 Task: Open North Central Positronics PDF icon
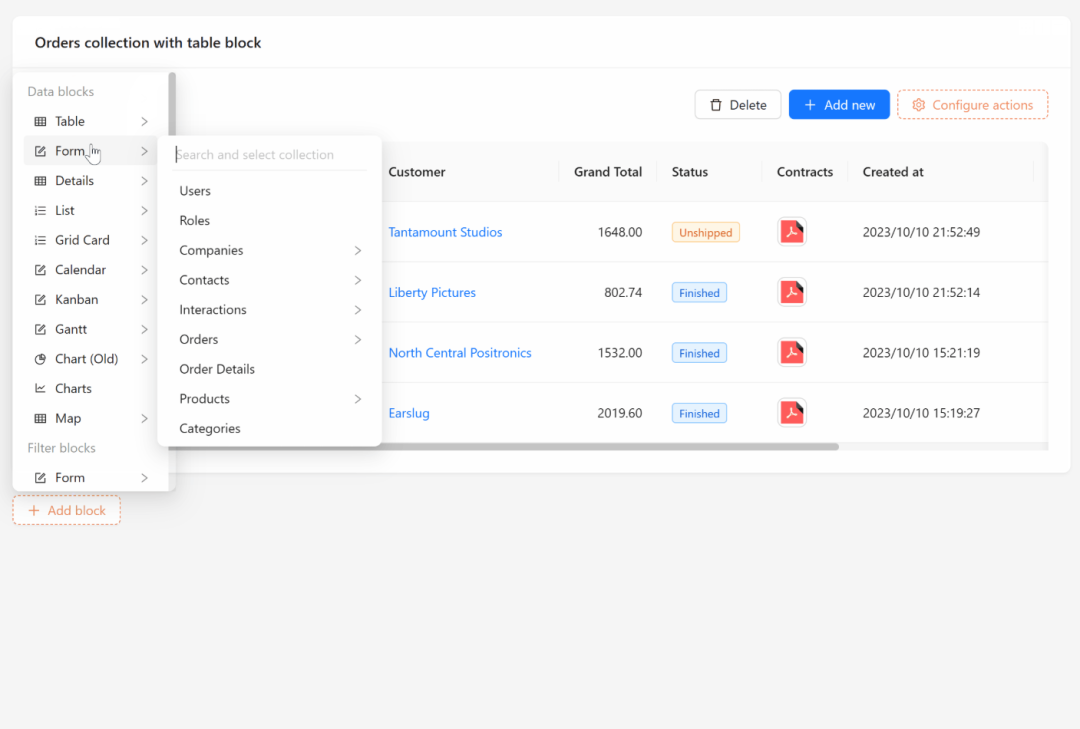coord(792,352)
